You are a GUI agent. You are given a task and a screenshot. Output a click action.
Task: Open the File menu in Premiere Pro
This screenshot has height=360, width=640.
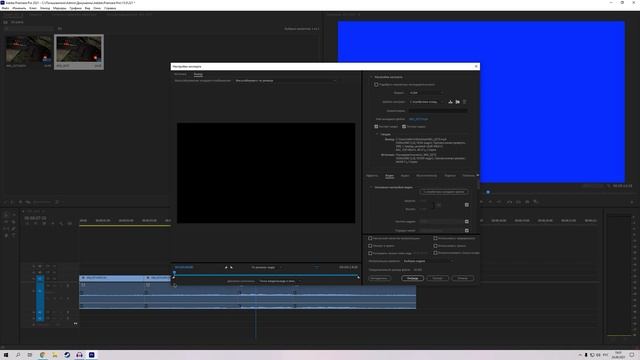pyautogui.click(x=5, y=8)
